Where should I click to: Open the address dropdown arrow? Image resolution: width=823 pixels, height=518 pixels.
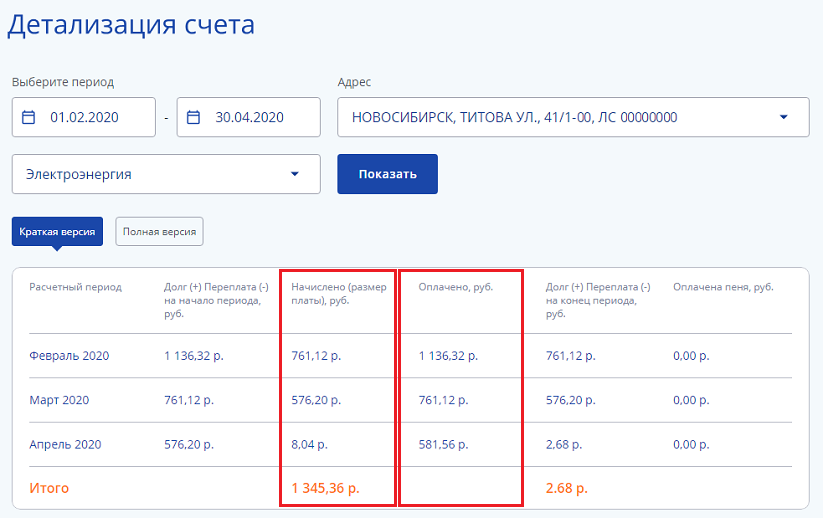[783, 117]
